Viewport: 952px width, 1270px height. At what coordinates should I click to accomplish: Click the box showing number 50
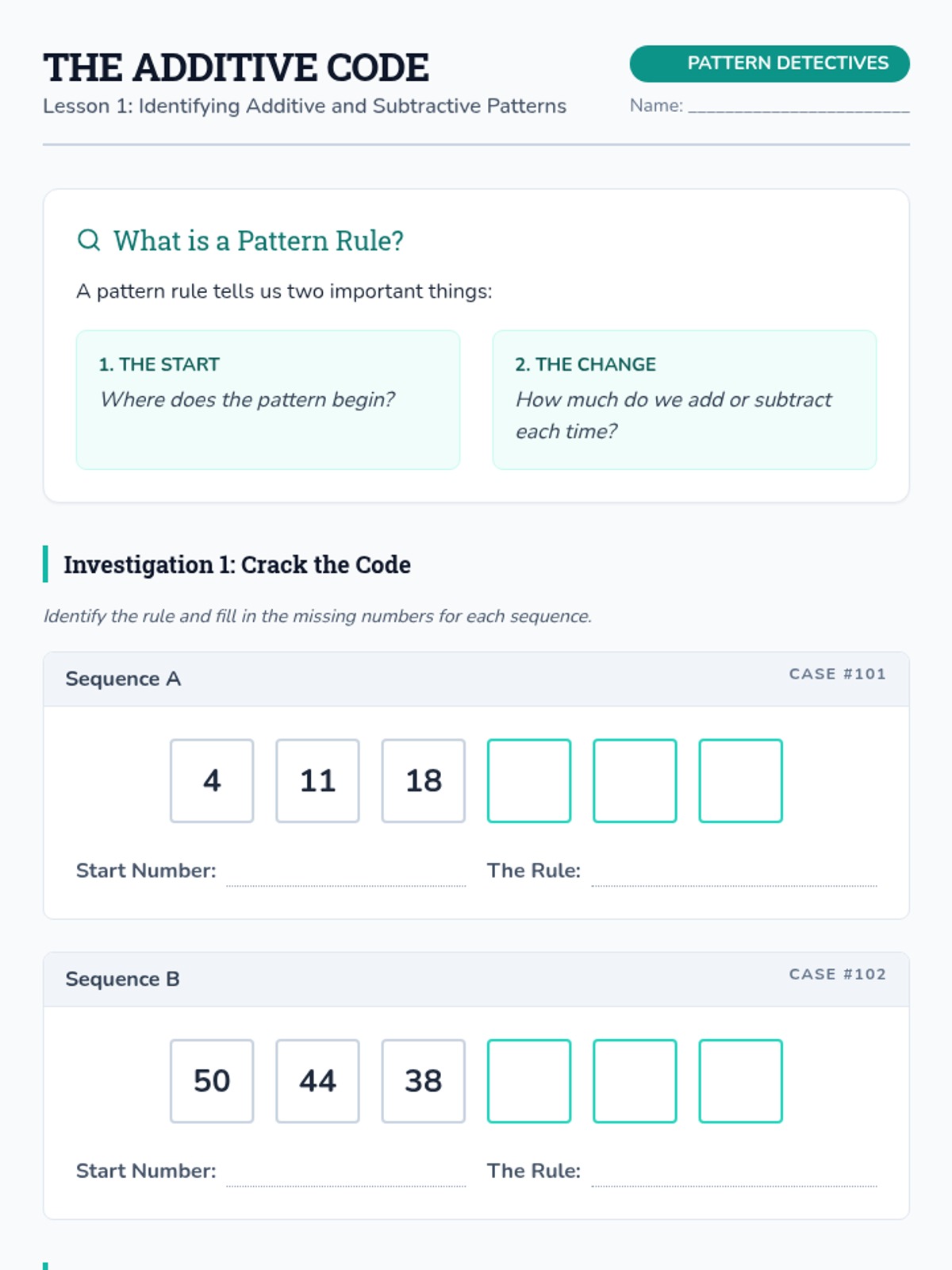(212, 1080)
